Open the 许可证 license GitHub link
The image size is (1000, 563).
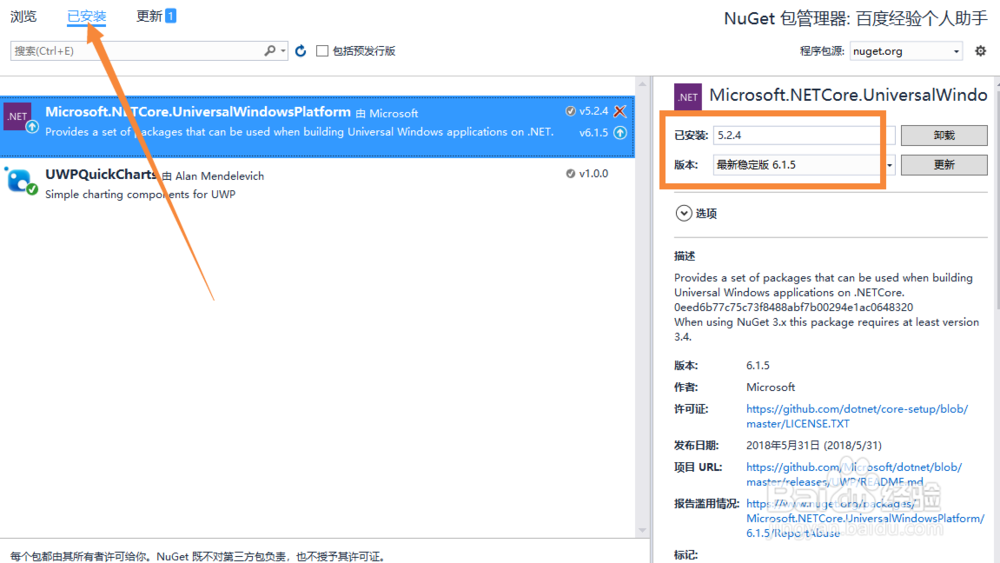(x=857, y=416)
